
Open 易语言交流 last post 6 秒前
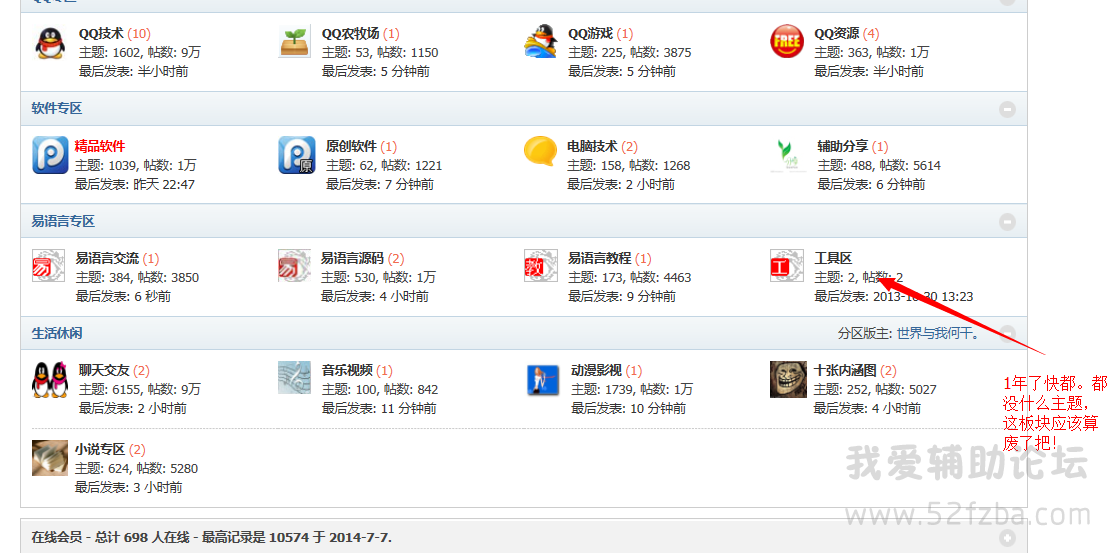(153, 296)
